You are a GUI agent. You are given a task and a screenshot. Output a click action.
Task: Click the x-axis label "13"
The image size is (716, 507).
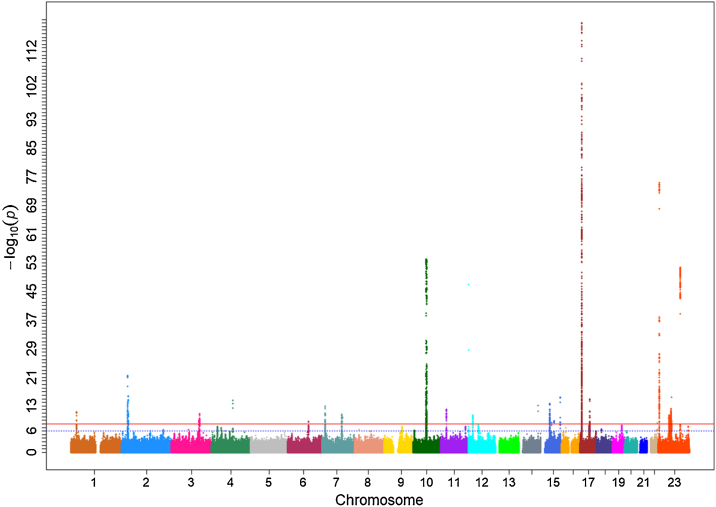tap(509, 482)
